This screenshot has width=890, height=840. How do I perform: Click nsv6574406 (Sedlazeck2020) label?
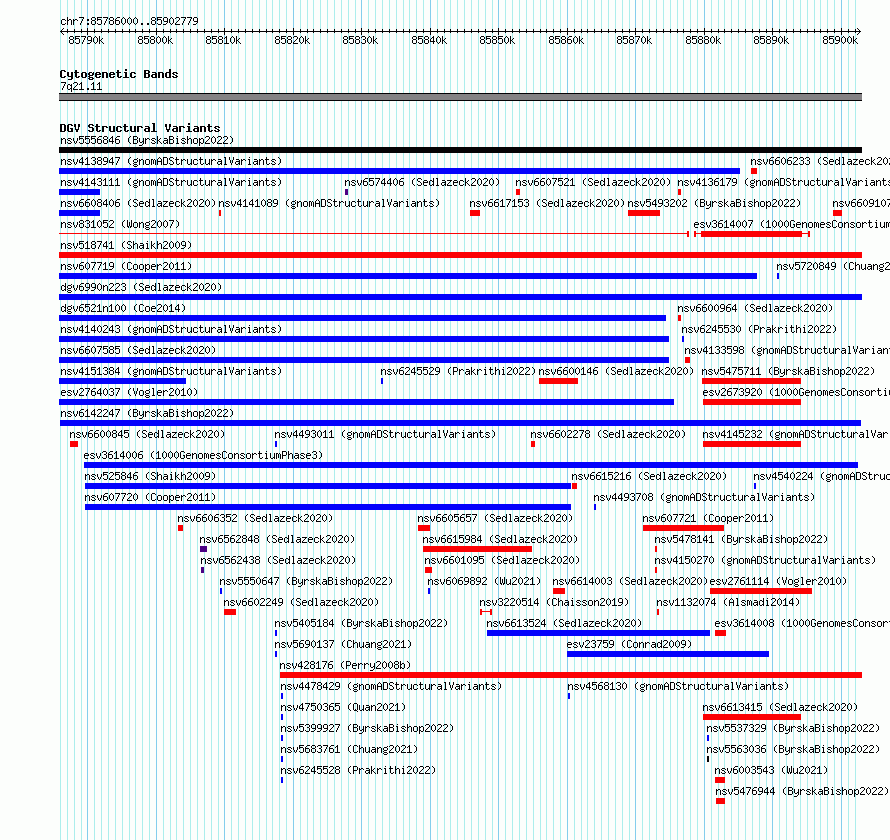click(x=422, y=182)
